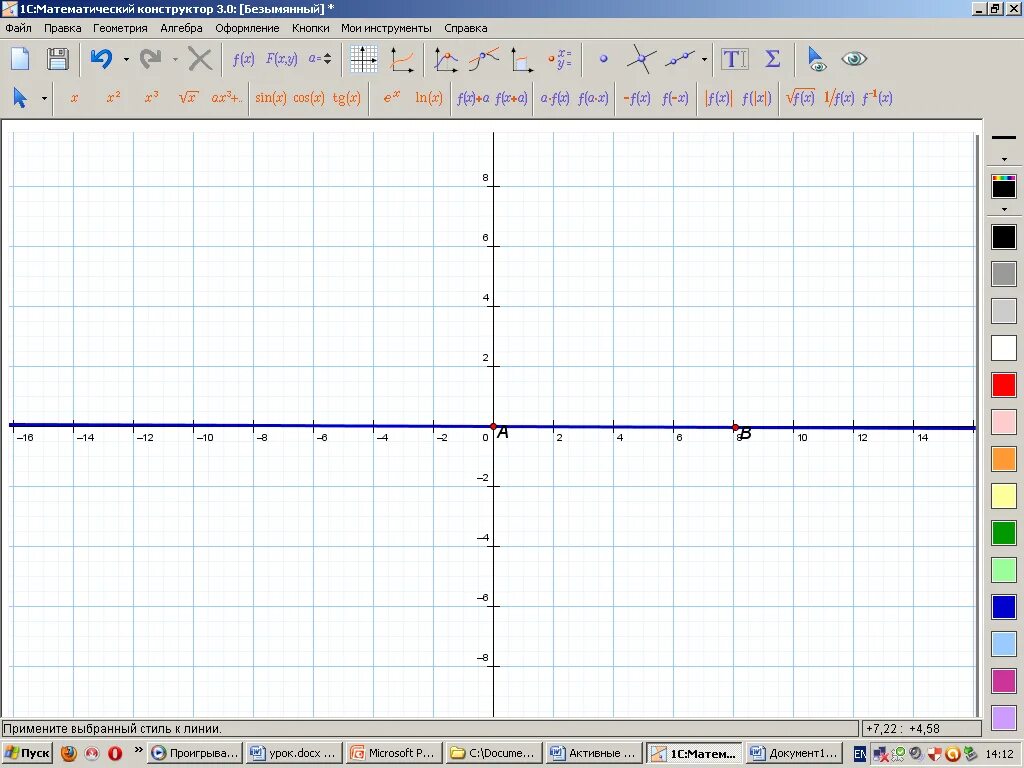Screen dimensions: 1024x768
Task: Select the tangent to curve tool
Action: (x=484, y=59)
